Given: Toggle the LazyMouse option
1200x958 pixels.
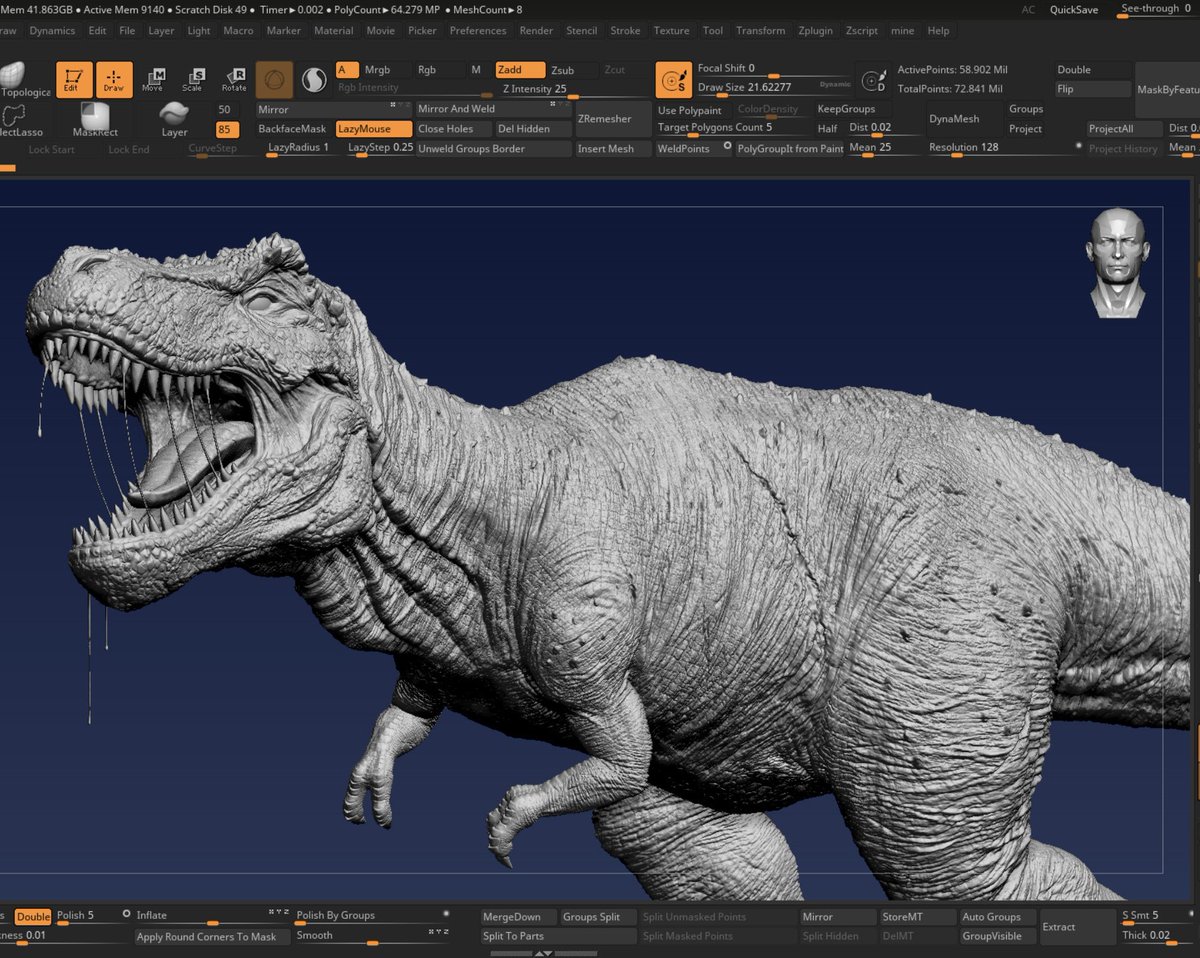Looking at the screenshot, I should 373,129.
